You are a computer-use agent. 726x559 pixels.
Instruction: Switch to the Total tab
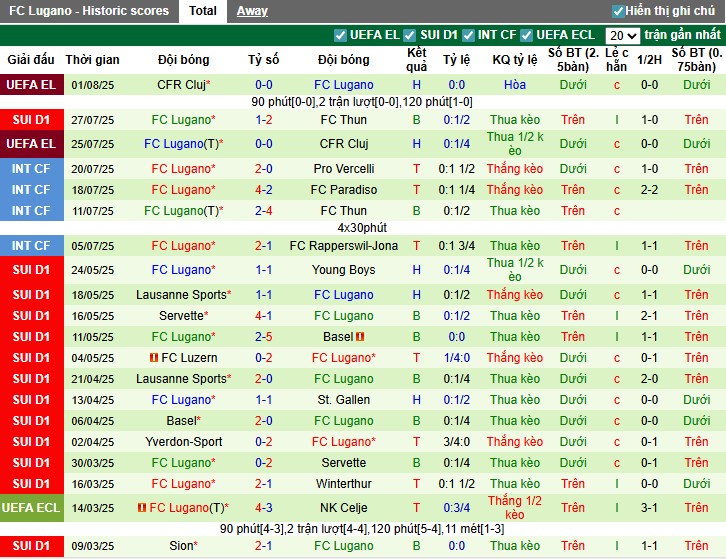point(203,11)
